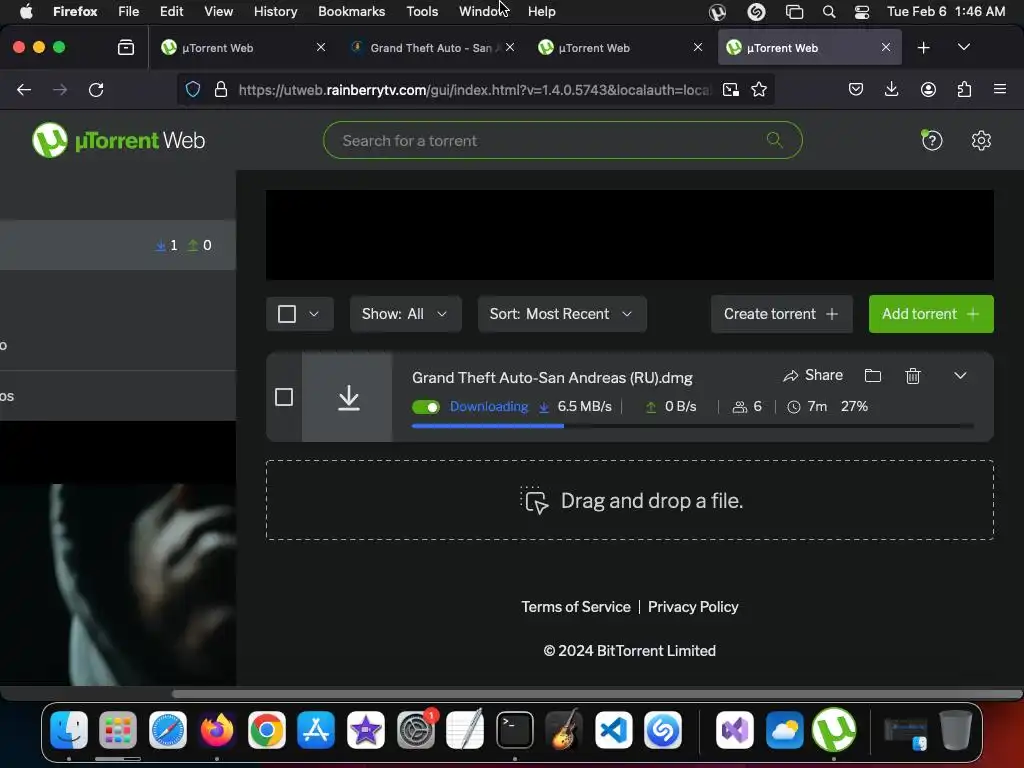Open the Sort: Most Recent dropdown
The width and height of the screenshot is (1024, 768).
coord(562,314)
